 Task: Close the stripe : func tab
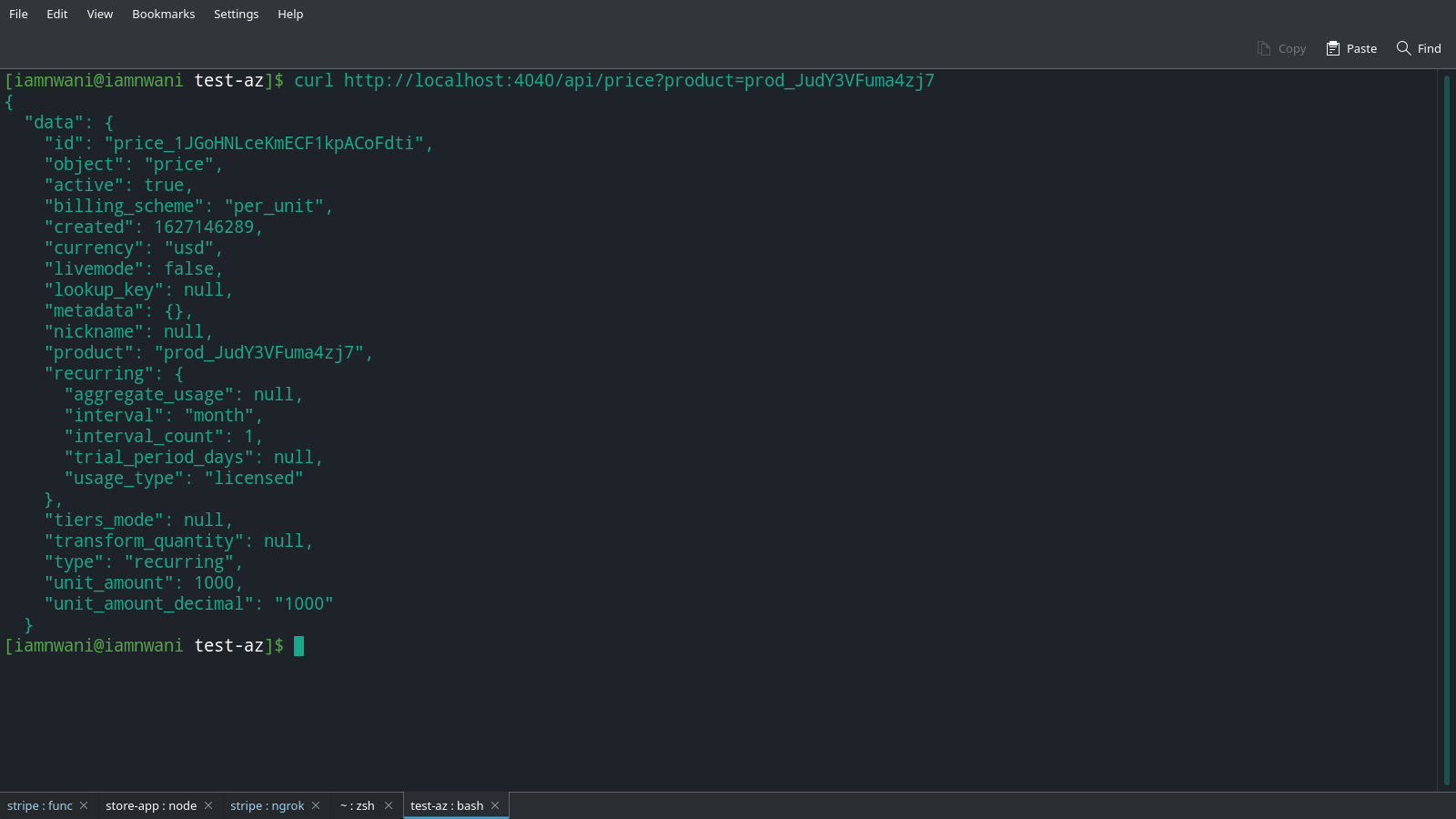pyautogui.click(x=83, y=805)
